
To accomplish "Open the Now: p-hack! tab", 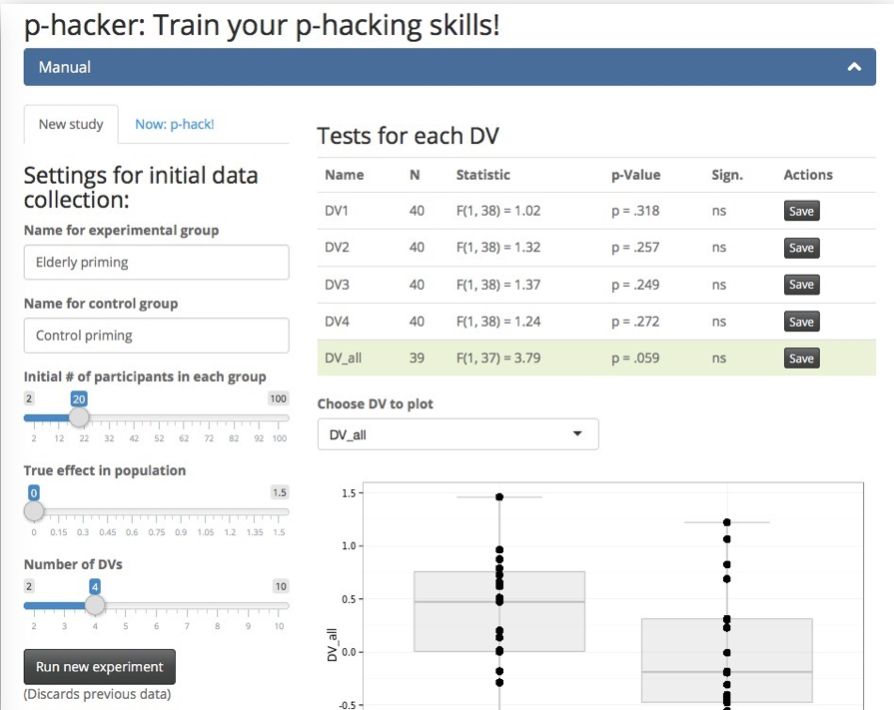I will 174,124.
